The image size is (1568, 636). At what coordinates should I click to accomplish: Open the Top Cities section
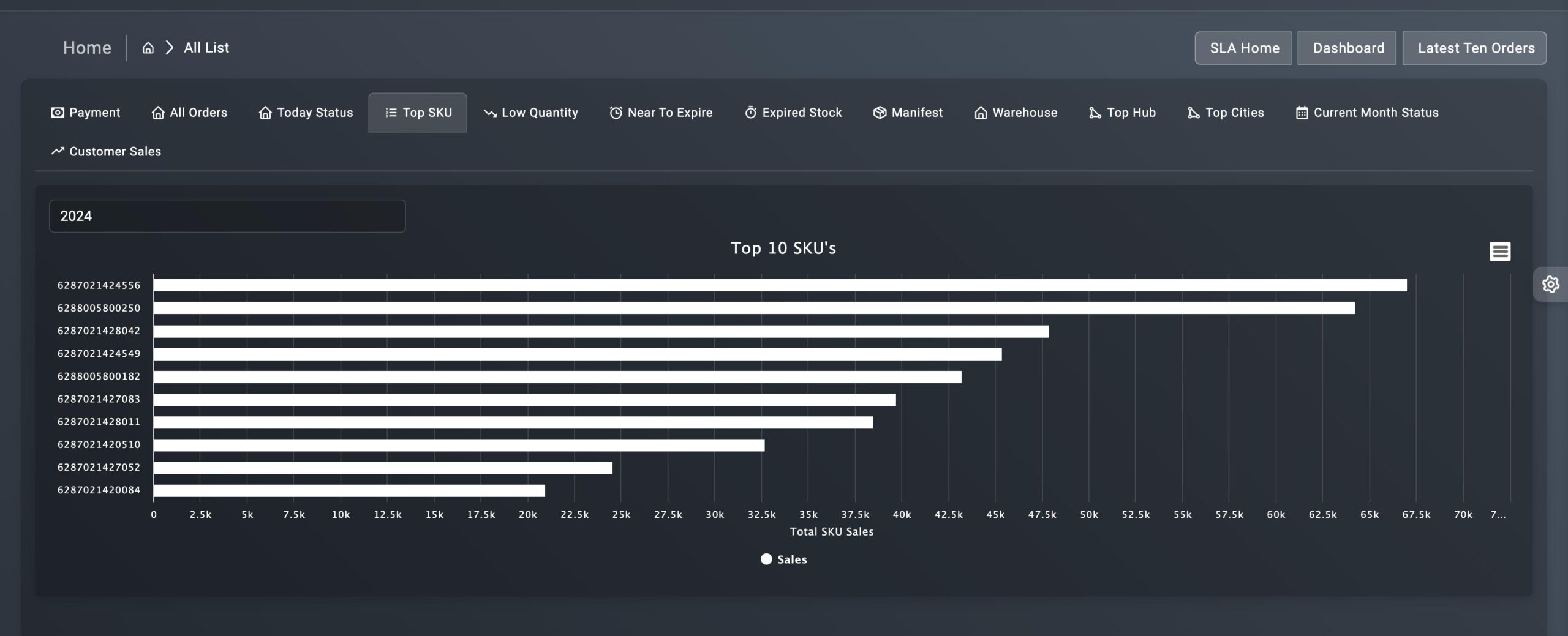point(1224,112)
